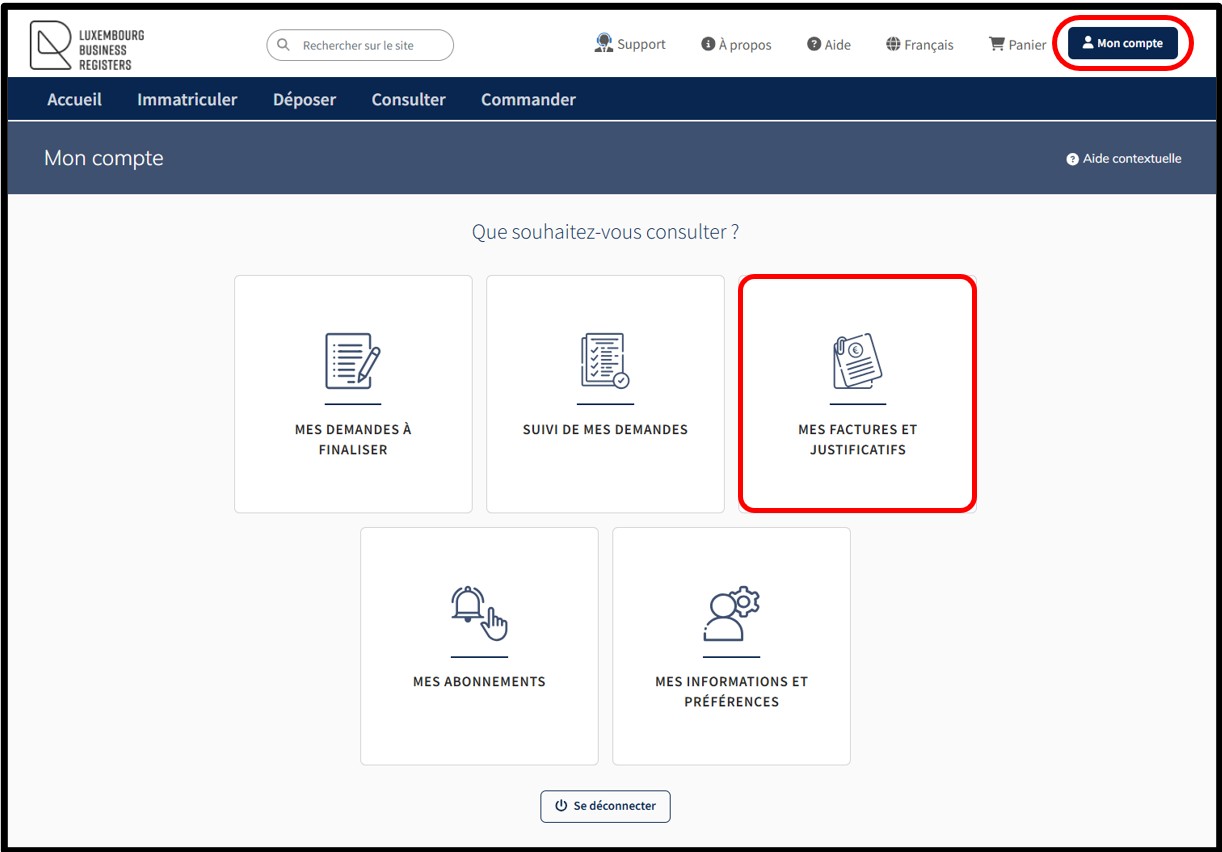Open the À propos link

pos(736,44)
